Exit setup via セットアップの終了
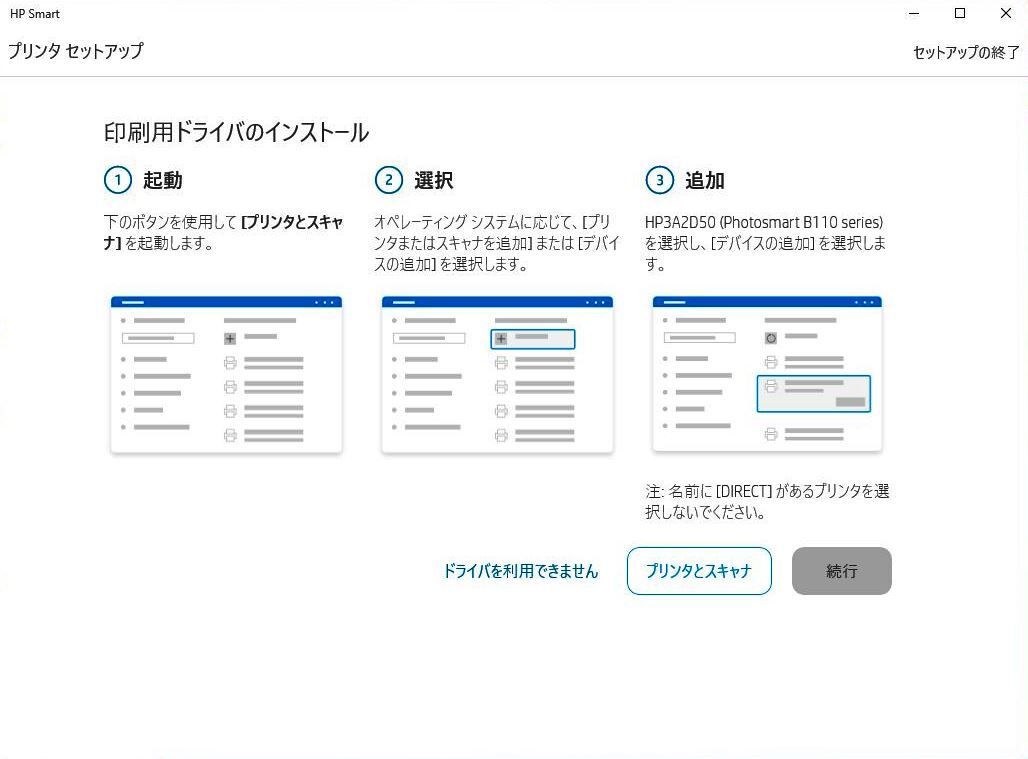 coord(966,52)
